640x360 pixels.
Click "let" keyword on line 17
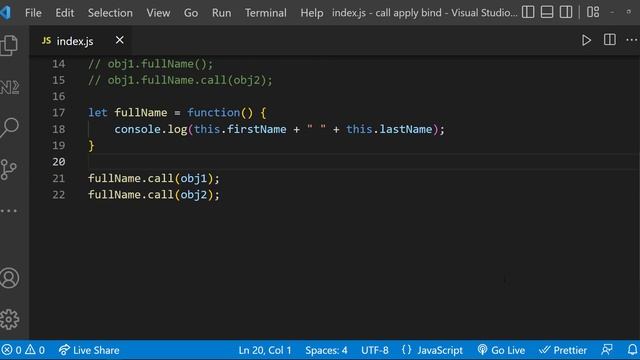(x=98, y=113)
